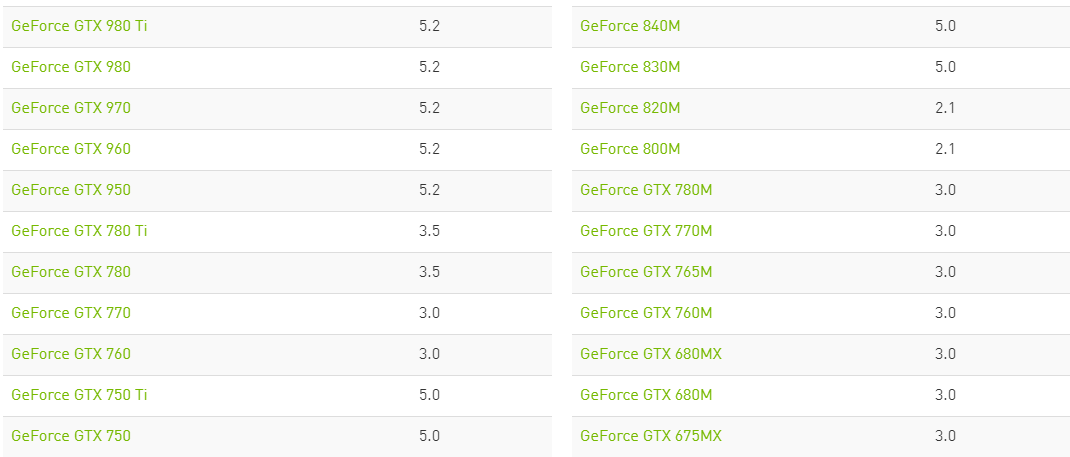Open the GeForce GTX 765M link
The image size is (1070, 457).
(646, 272)
